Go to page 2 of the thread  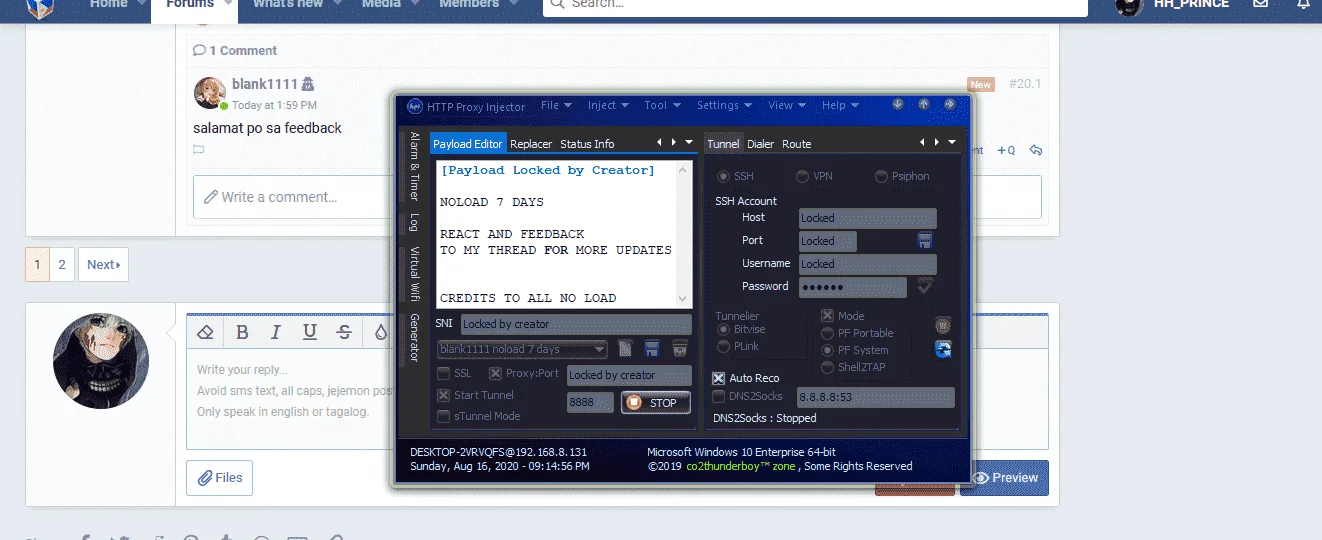click(x=62, y=265)
